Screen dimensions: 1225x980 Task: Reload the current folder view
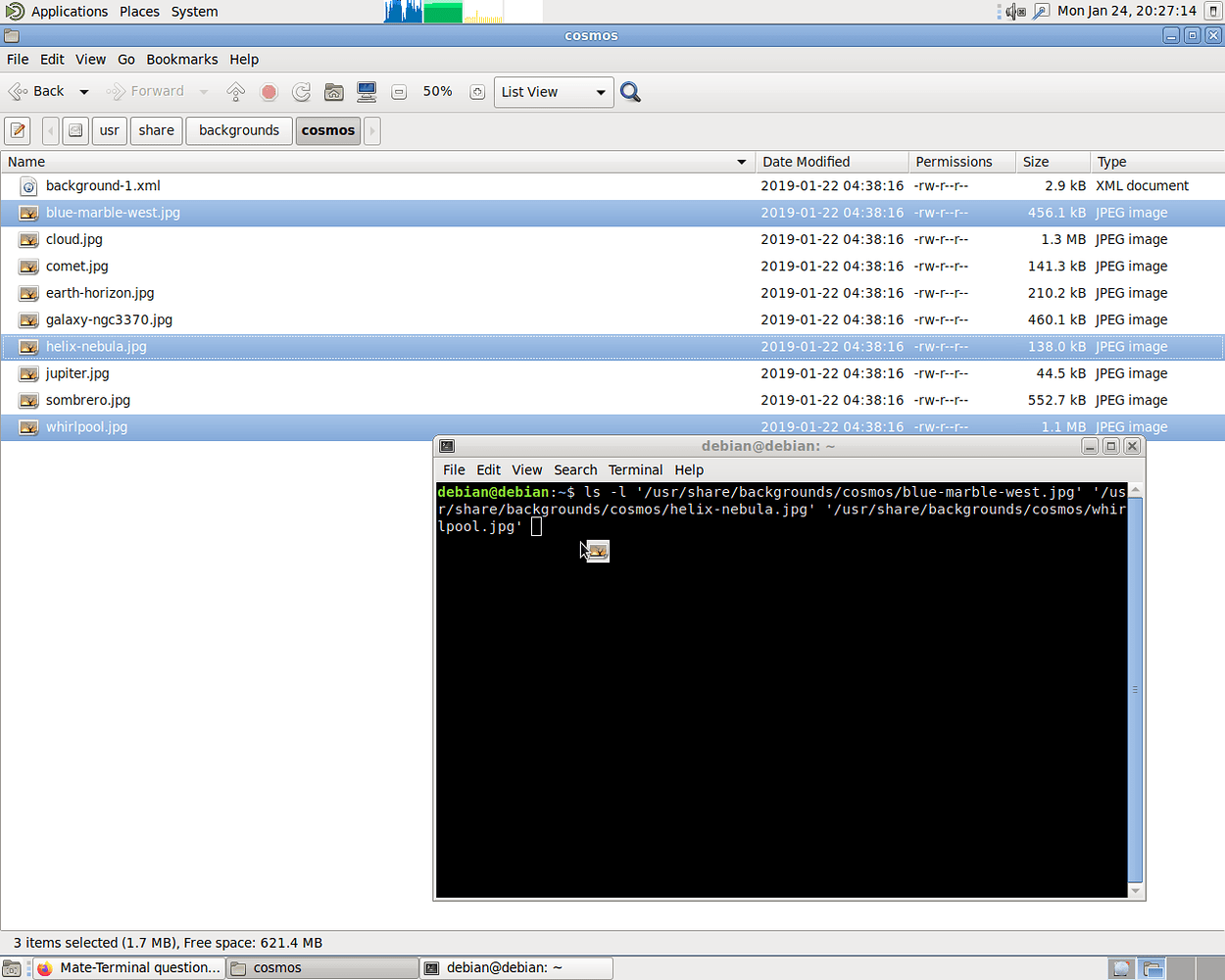[301, 91]
